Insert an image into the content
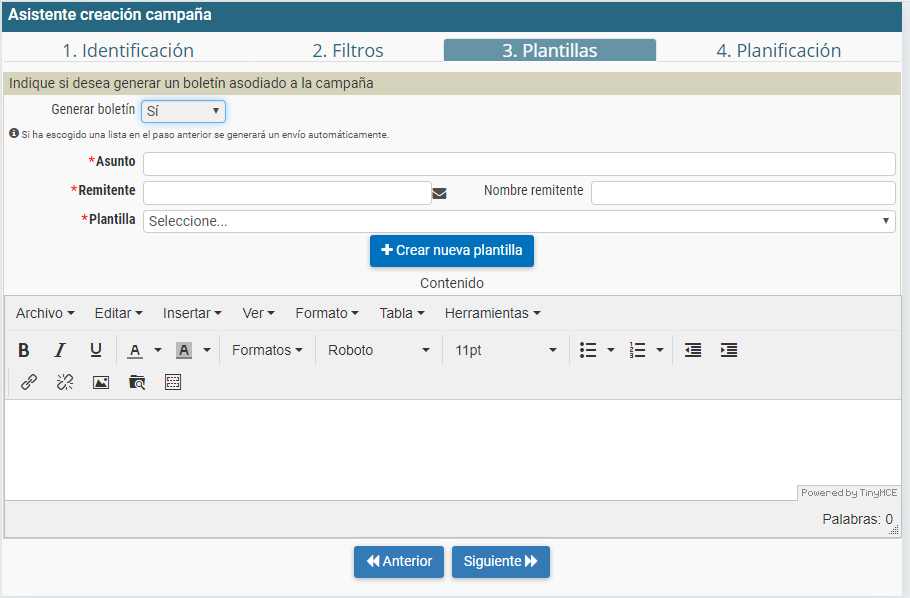 tap(101, 382)
